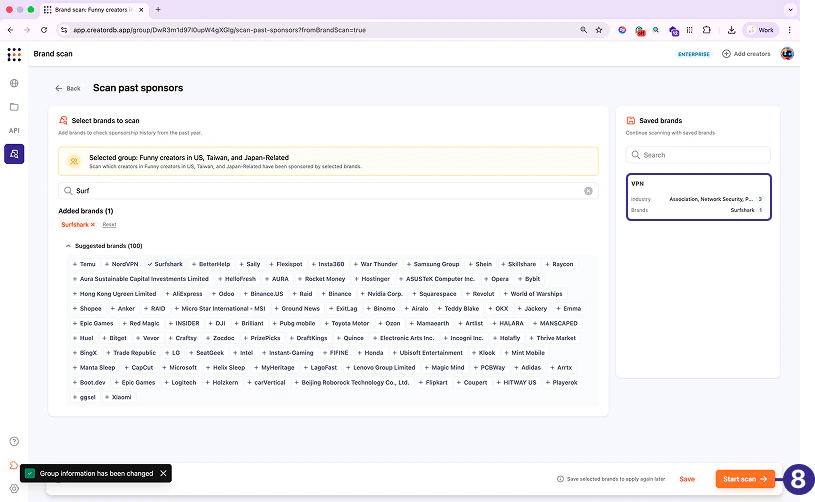Select the VPN saved brands card

point(699,197)
